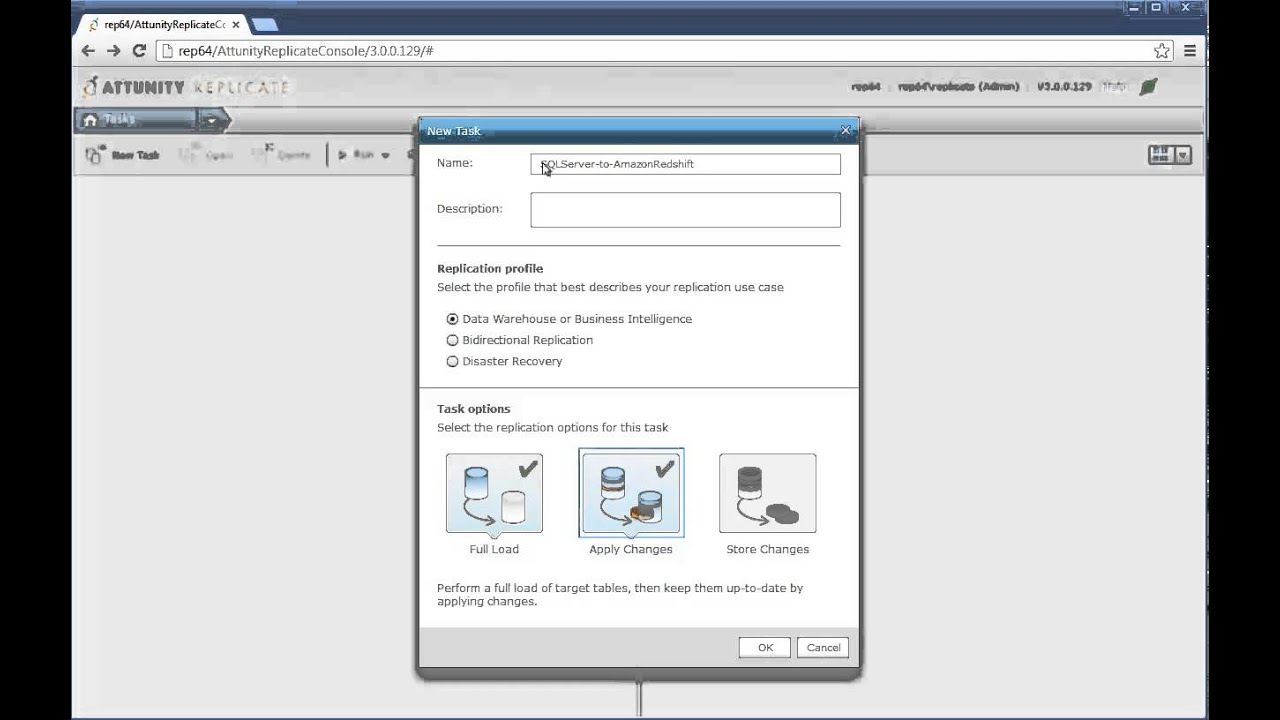Select Data Warehouse or Business Intelligence profile
This screenshot has width=1280, height=720.
point(452,319)
